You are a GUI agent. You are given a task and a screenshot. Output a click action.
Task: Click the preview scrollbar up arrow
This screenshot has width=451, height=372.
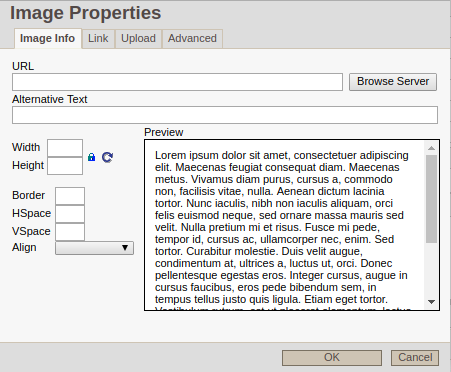coord(431,148)
